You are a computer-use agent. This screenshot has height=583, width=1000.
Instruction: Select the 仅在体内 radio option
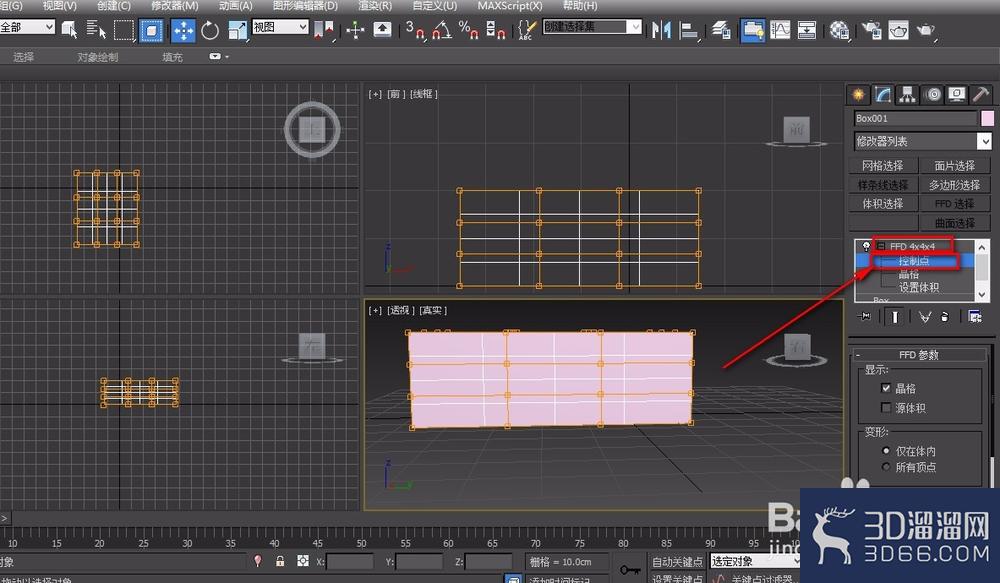[x=886, y=451]
